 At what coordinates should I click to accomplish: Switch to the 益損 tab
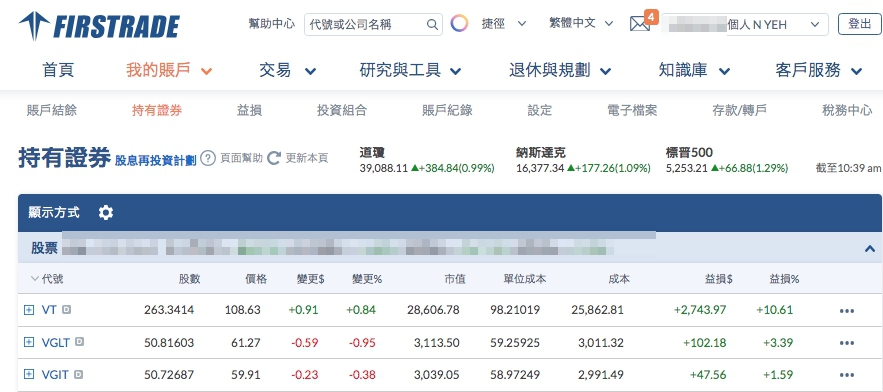click(249, 110)
